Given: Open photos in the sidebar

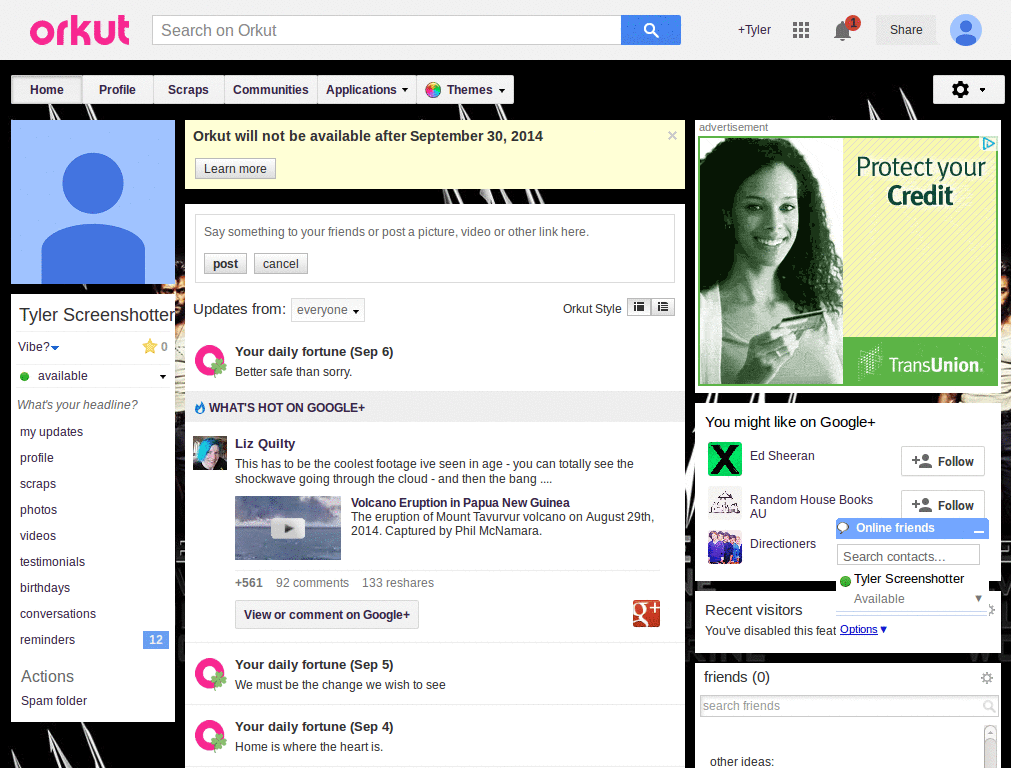Looking at the screenshot, I should click(x=39, y=509).
